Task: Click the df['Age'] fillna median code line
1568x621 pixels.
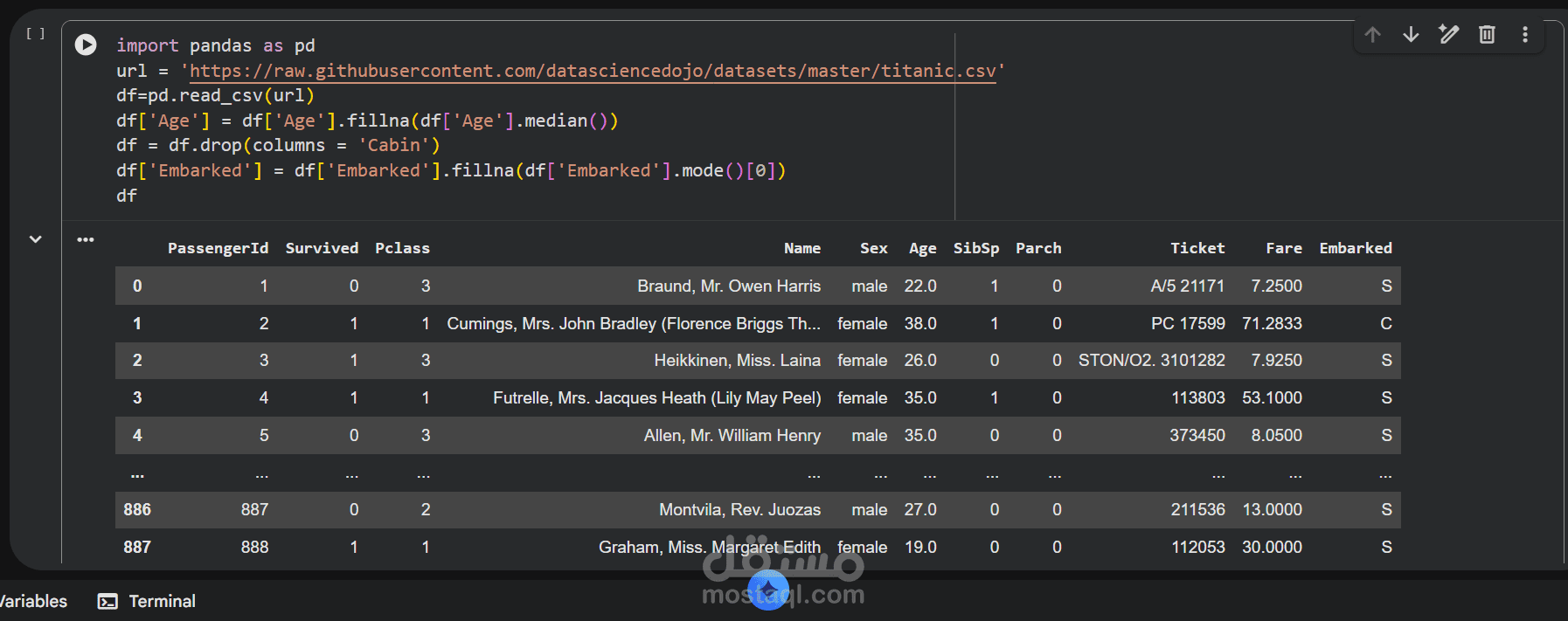Action: point(367,121)
